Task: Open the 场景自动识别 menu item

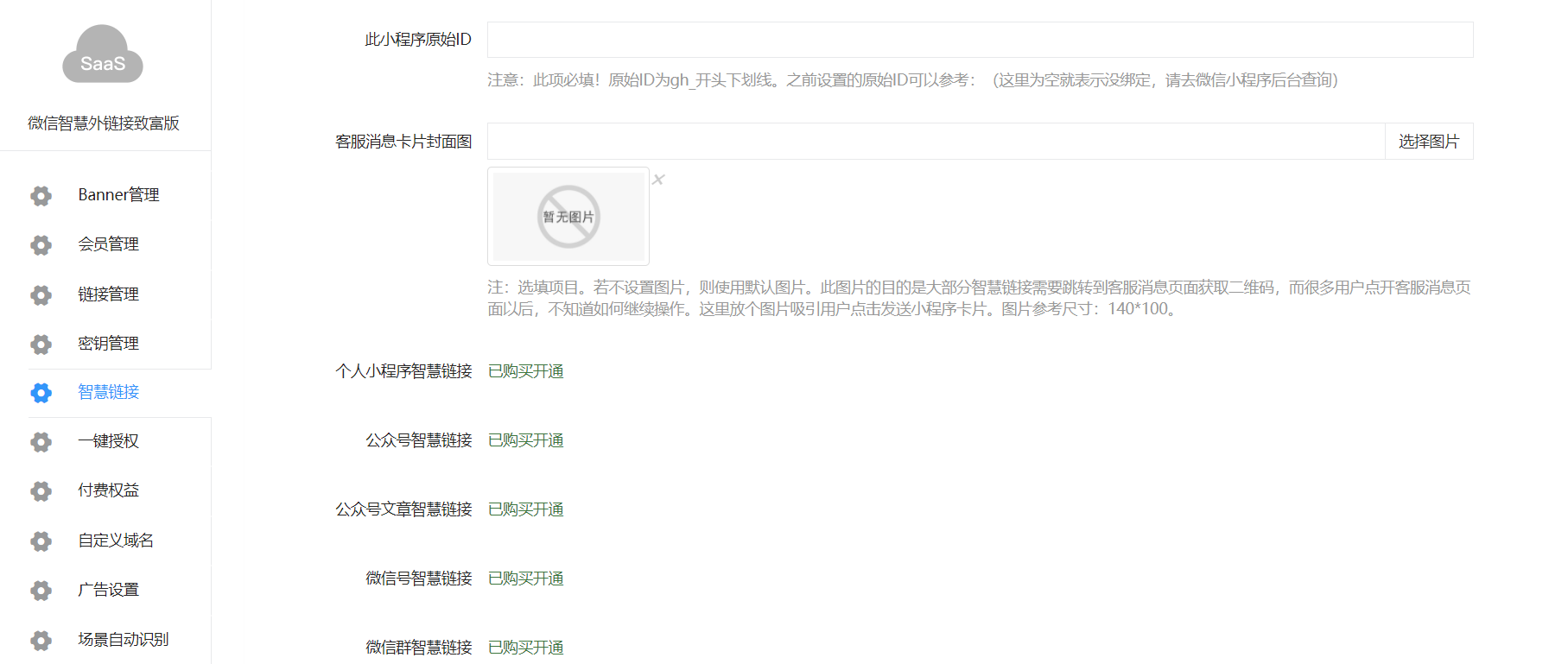Action: [x=124, y=640]
